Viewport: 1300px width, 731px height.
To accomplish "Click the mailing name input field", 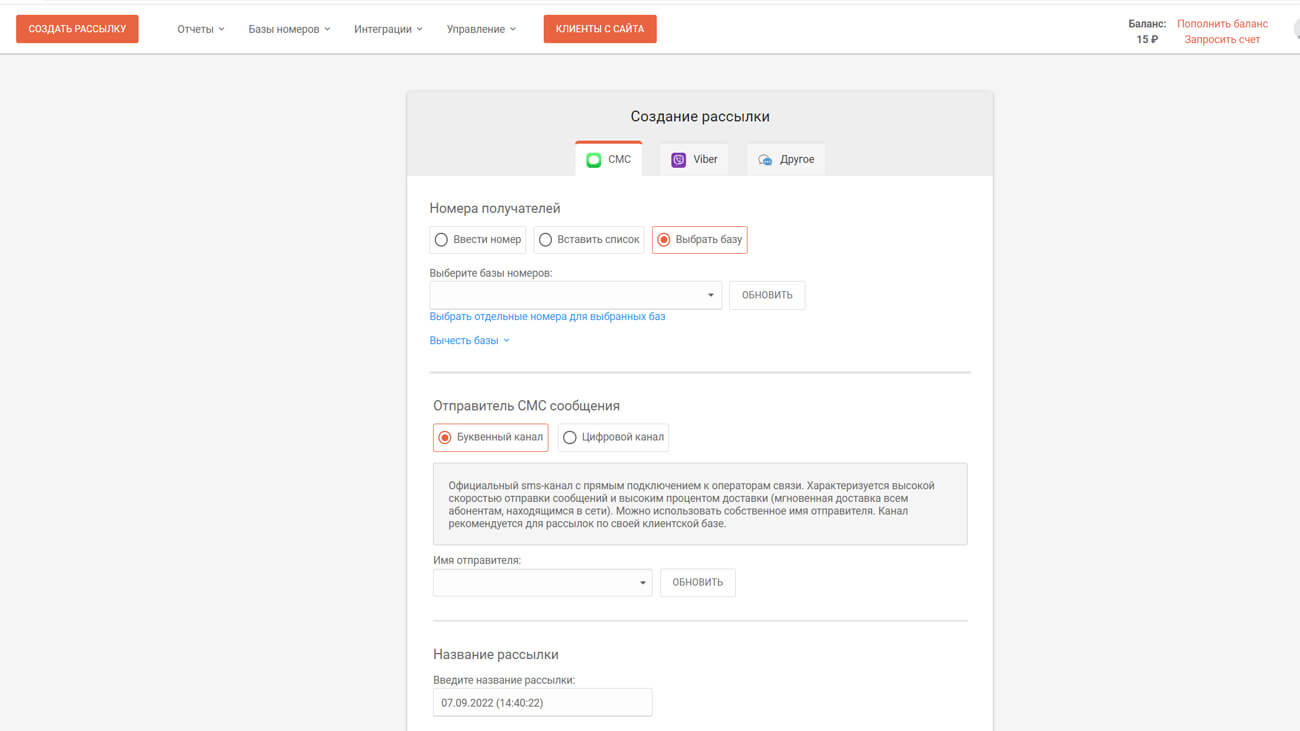I will [542, 703].
